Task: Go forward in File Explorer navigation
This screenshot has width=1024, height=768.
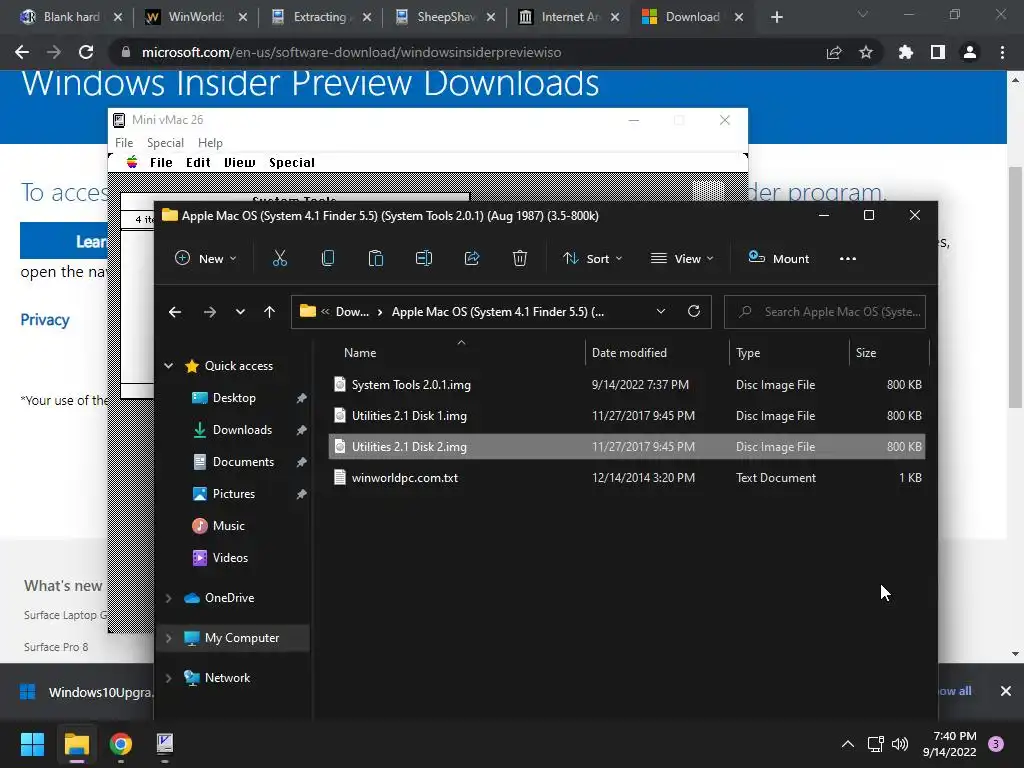Action: point(210,312)
